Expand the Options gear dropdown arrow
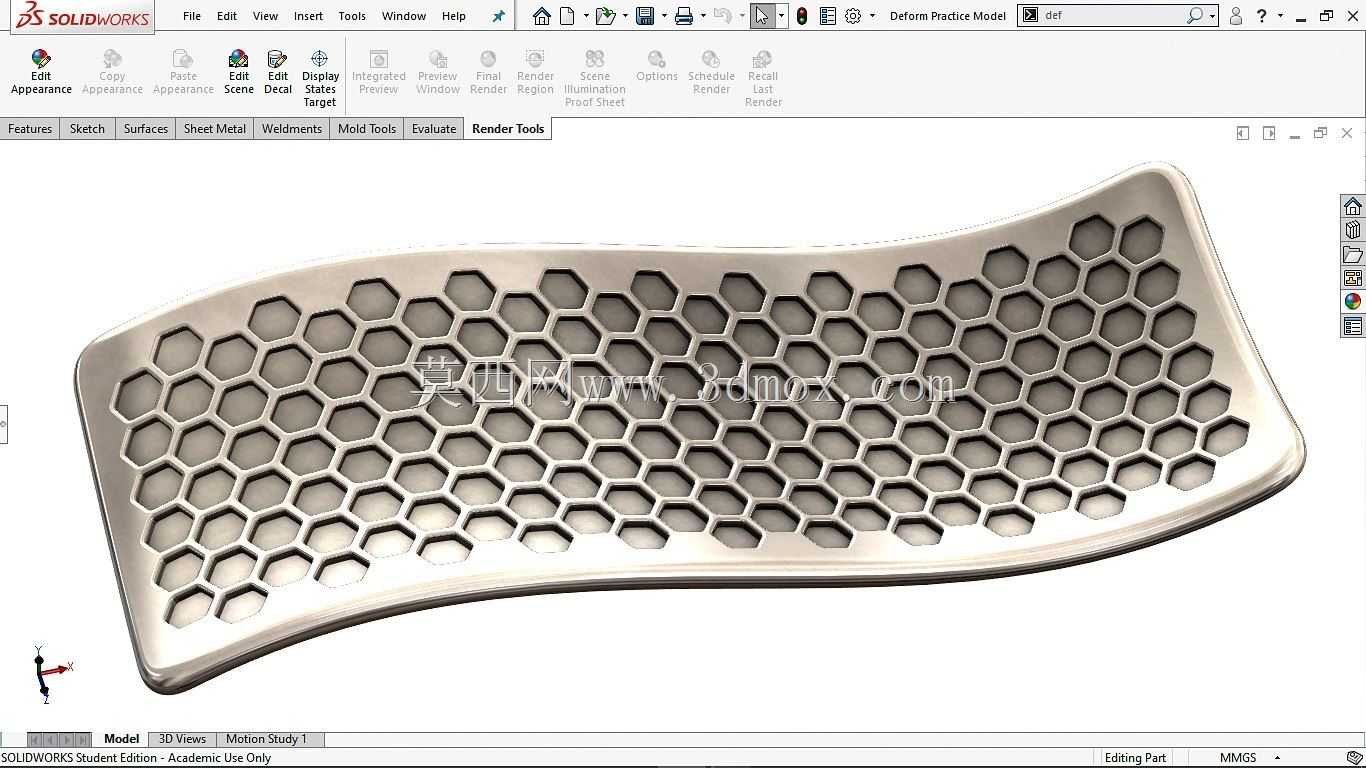Viewport: 1366px width, 768px height. pyautogui.click(x=872, y=16)
